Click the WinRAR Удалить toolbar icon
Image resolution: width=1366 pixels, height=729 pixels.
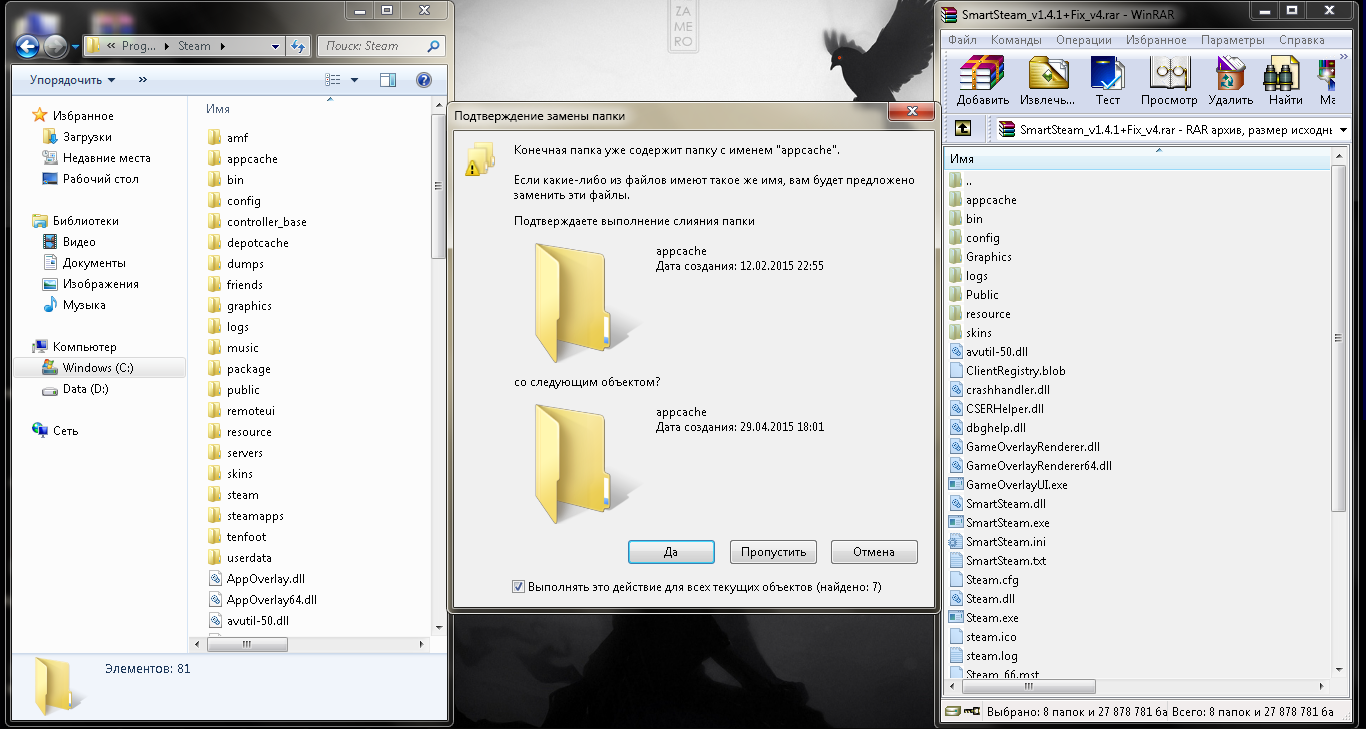pyautogui.click(x=1230, y=81)
